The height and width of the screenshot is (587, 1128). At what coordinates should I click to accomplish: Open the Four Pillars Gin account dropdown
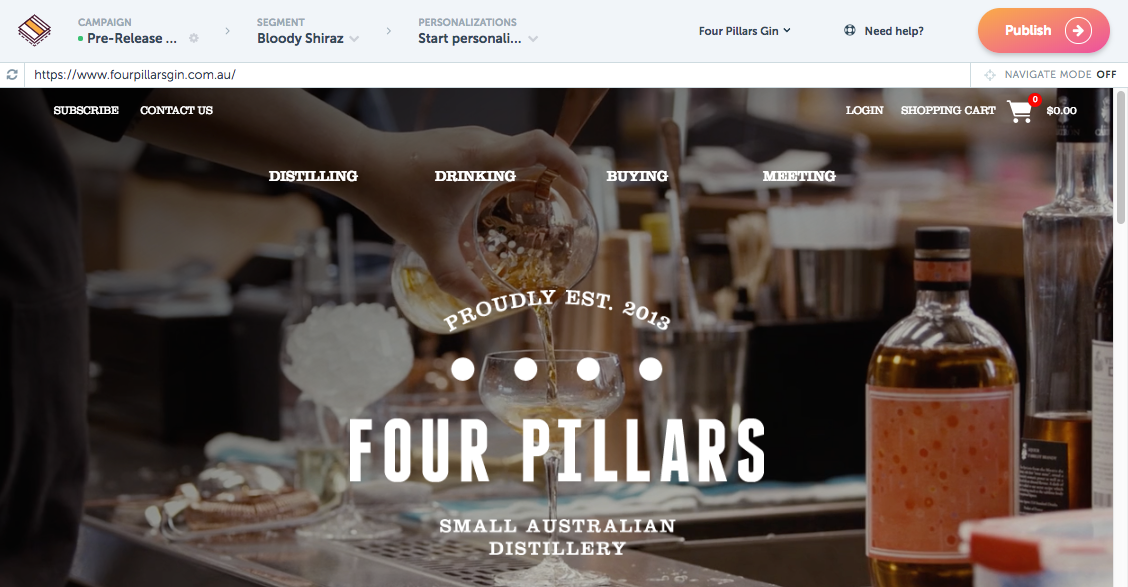click(x=745, y=31)
